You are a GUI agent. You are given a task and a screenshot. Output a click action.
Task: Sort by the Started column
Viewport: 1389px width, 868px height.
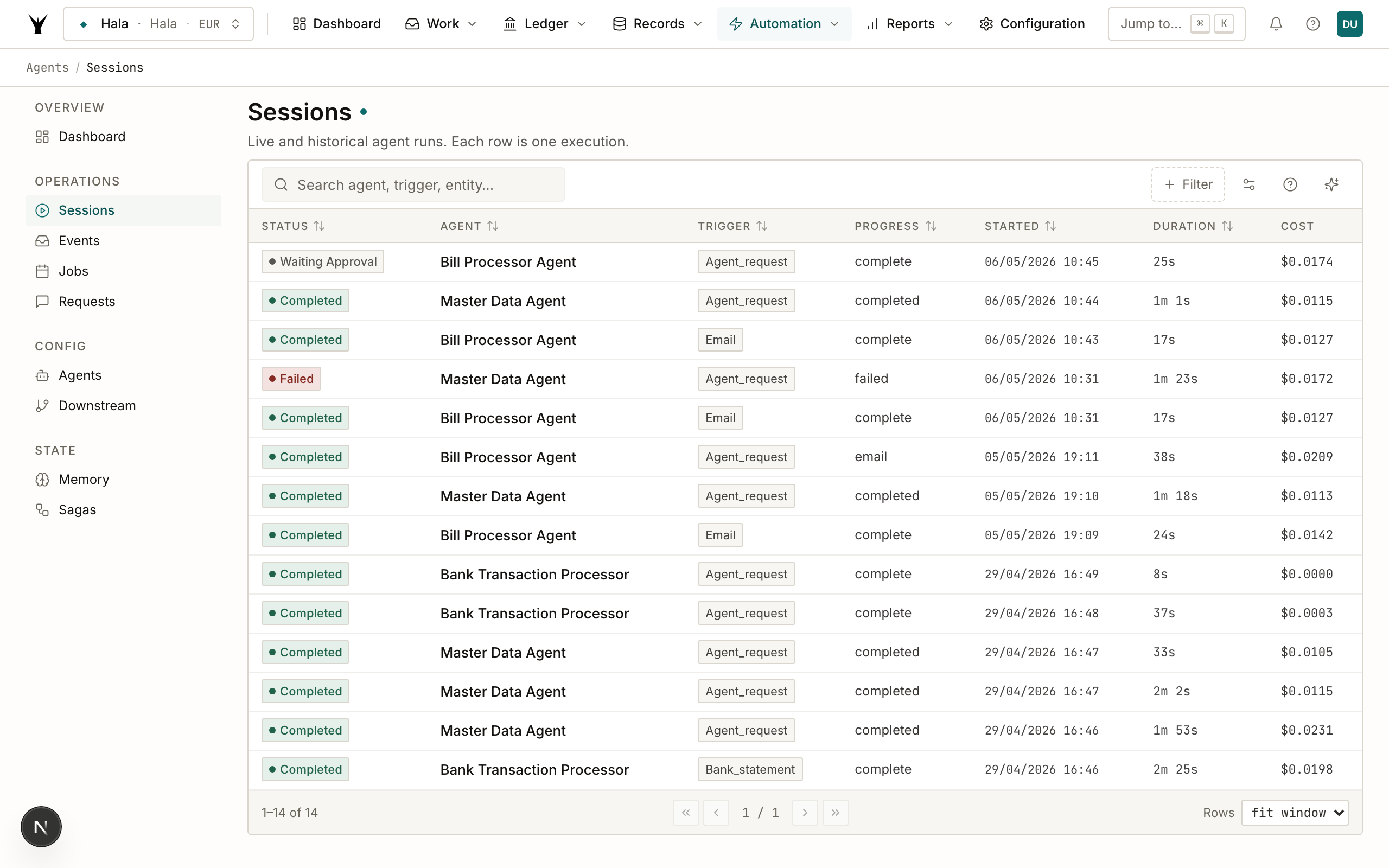(x=1020, y=226)
